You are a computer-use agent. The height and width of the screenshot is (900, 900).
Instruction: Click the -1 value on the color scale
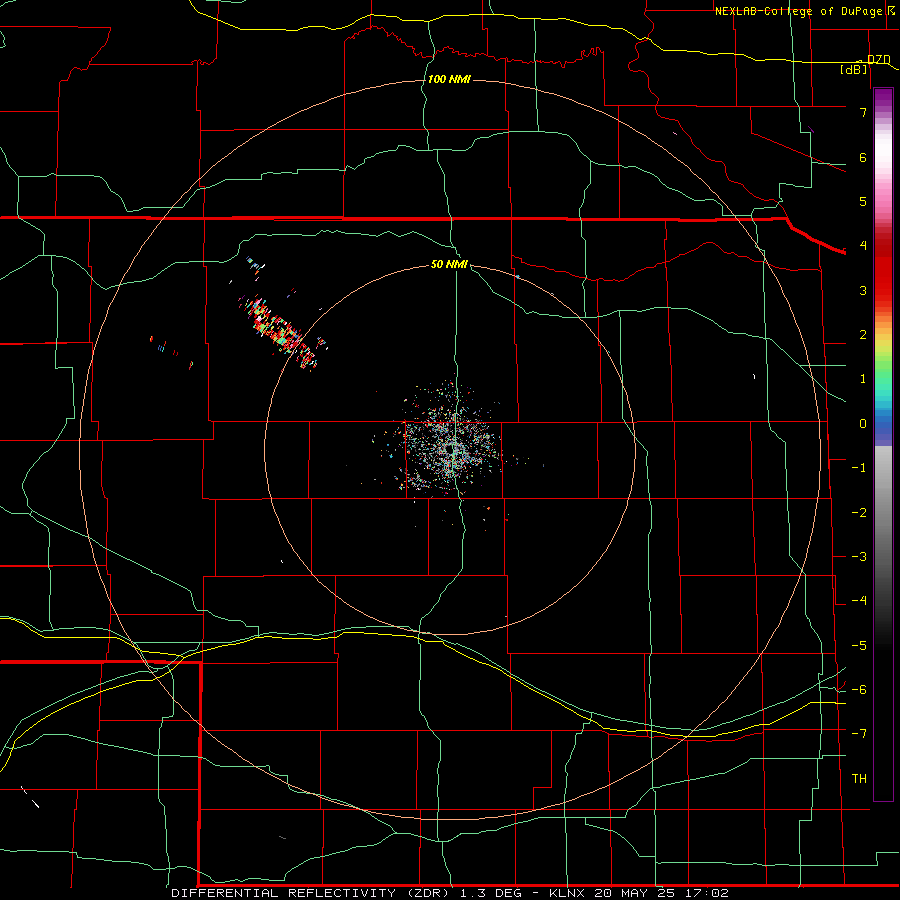pos(859,468)
